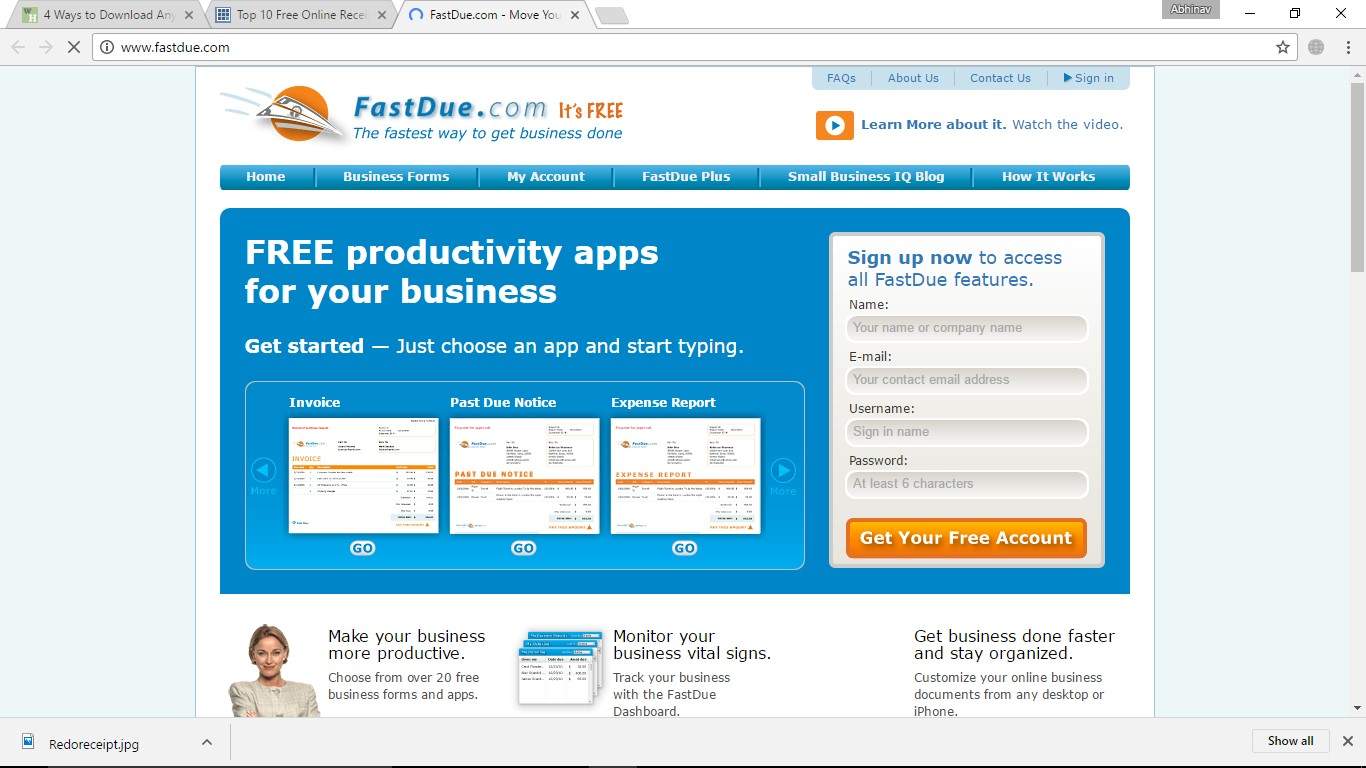The image size is (1366, 768).
Task: Click the GO button under Invoice
Action: point(362,548)
